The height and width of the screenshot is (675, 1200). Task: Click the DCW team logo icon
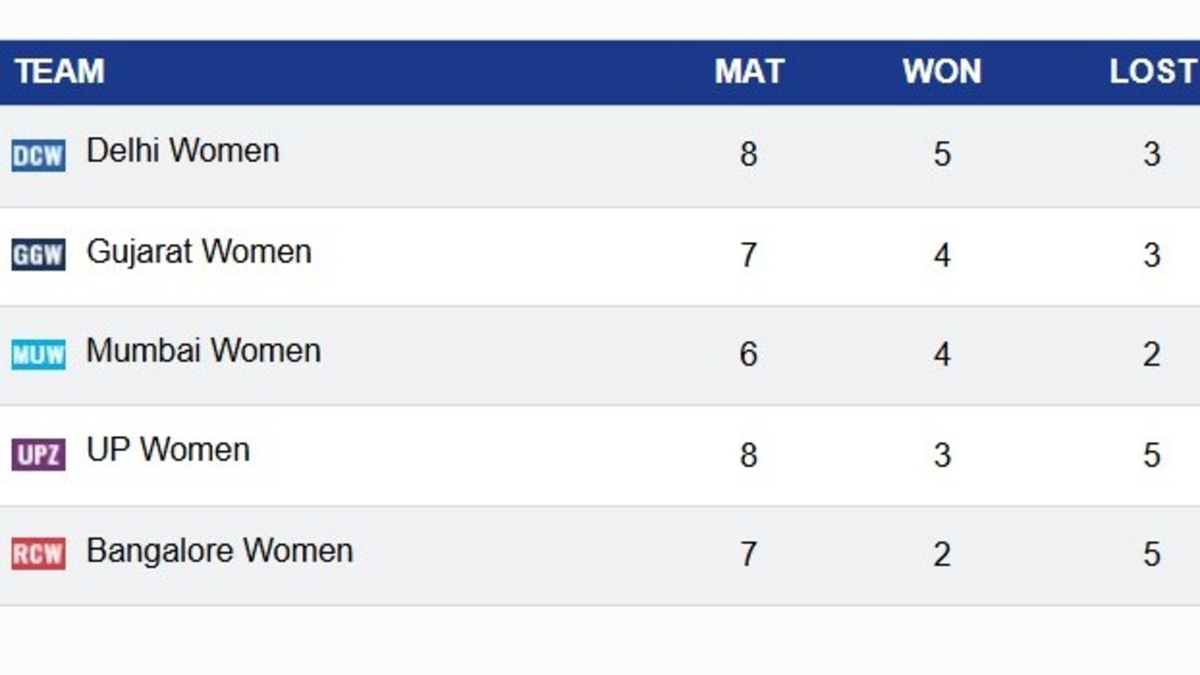[x=38, y=155]
